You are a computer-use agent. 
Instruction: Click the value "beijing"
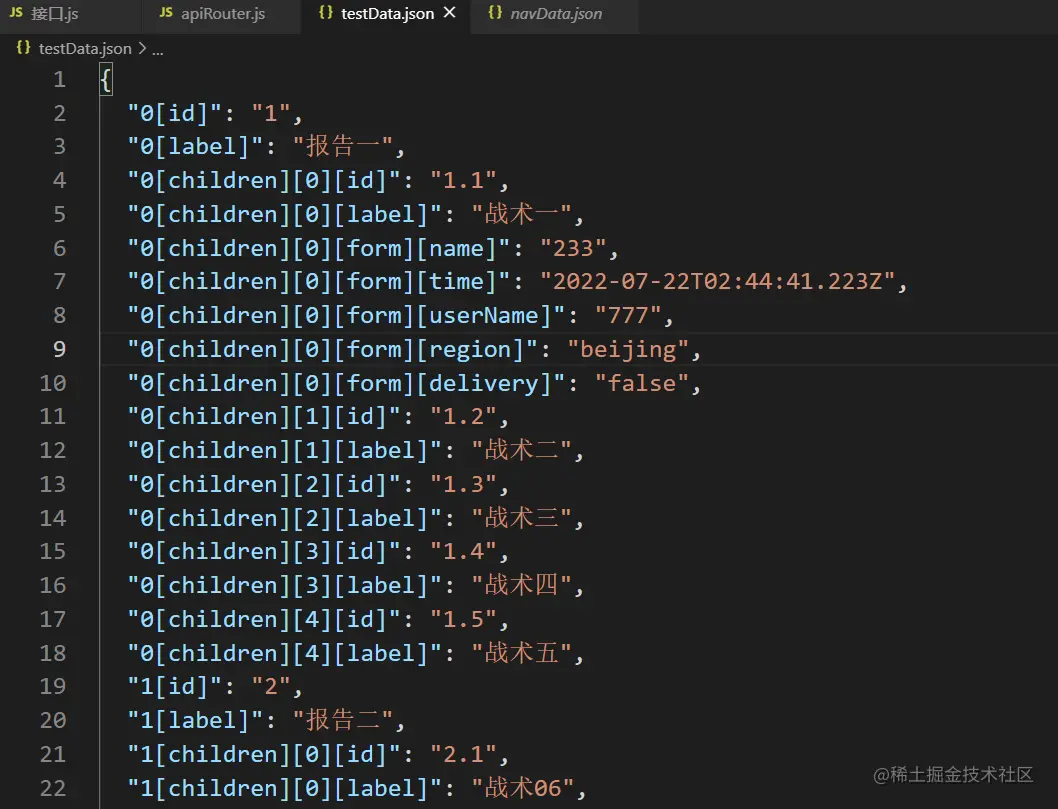pos(628,350)
